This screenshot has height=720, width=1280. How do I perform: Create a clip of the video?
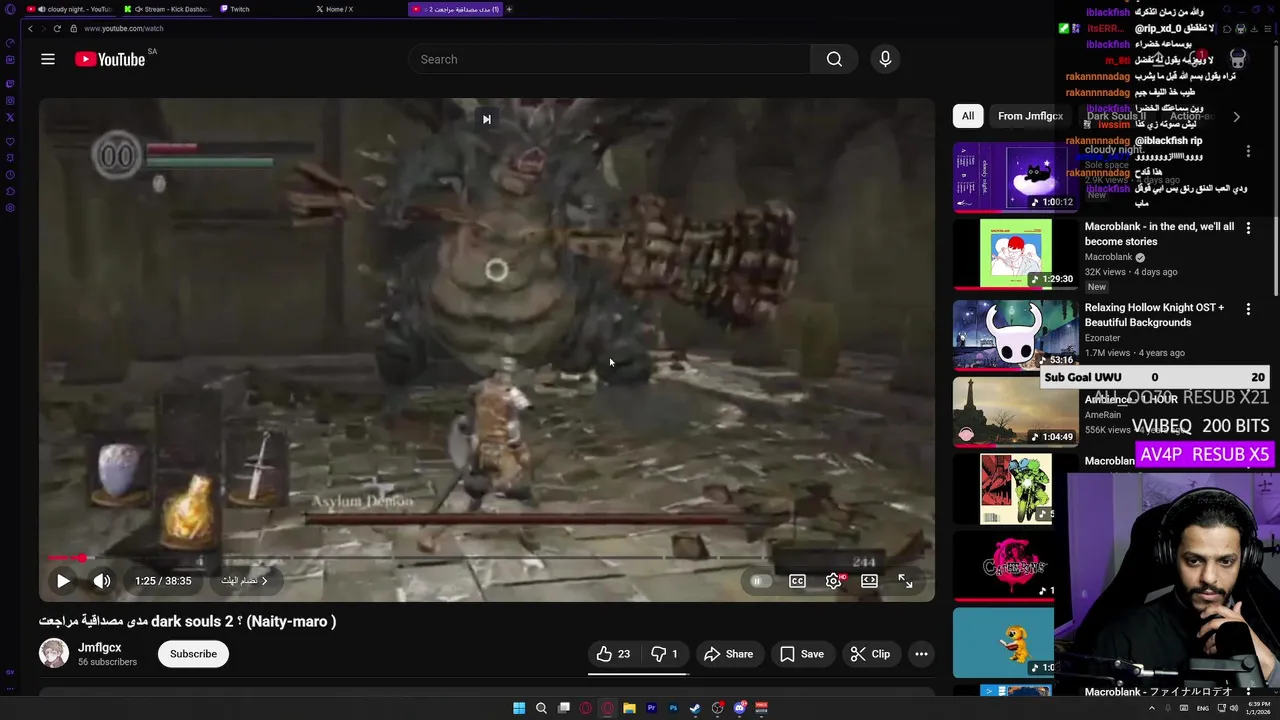pyautogui.click(x=870, y=654)
